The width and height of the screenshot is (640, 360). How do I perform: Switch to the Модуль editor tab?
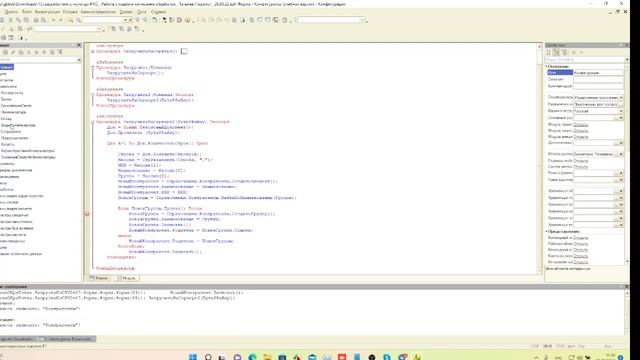(x=127, y=278)
